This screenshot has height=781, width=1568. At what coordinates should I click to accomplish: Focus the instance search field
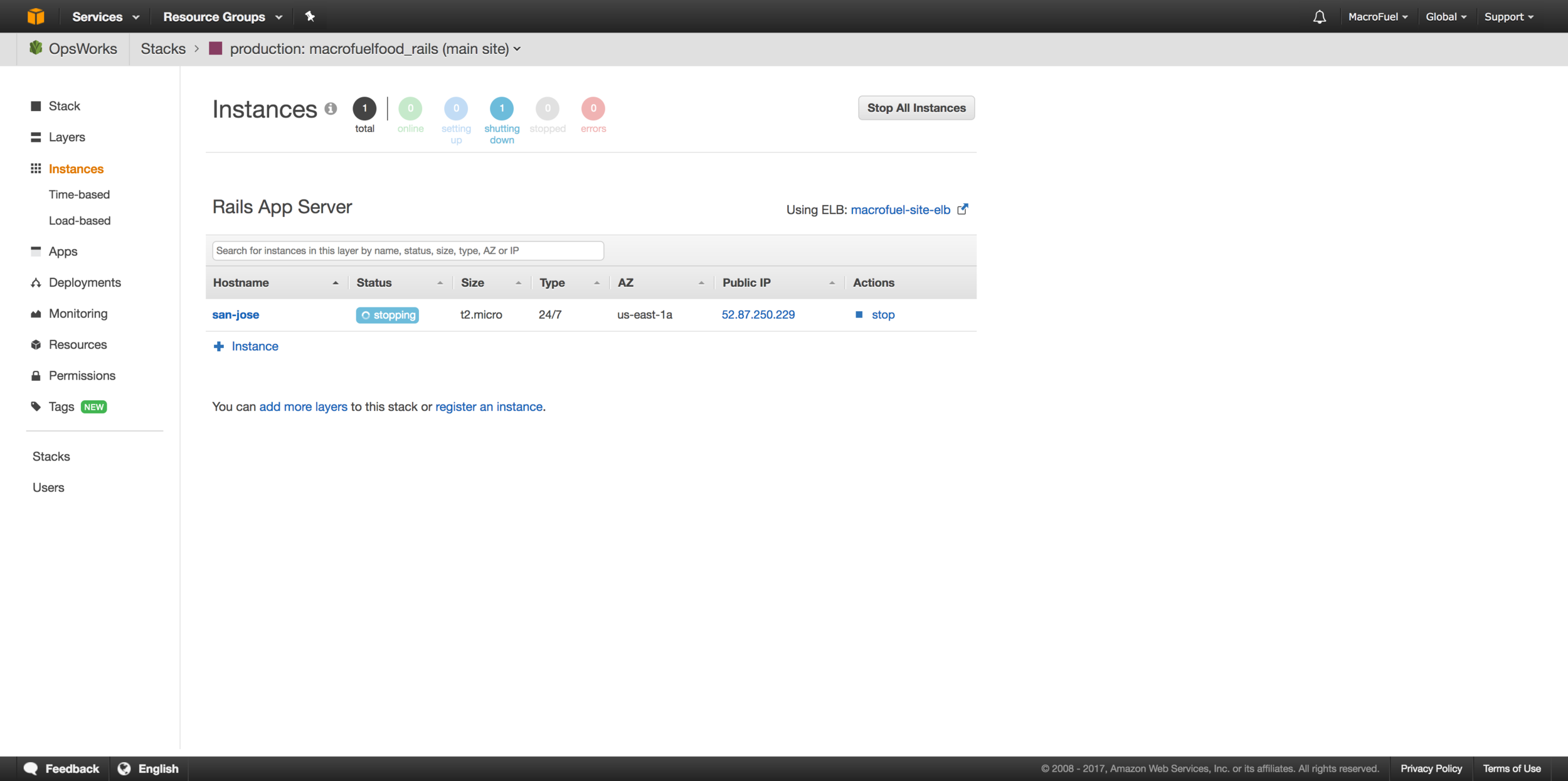tap(408, 250)
